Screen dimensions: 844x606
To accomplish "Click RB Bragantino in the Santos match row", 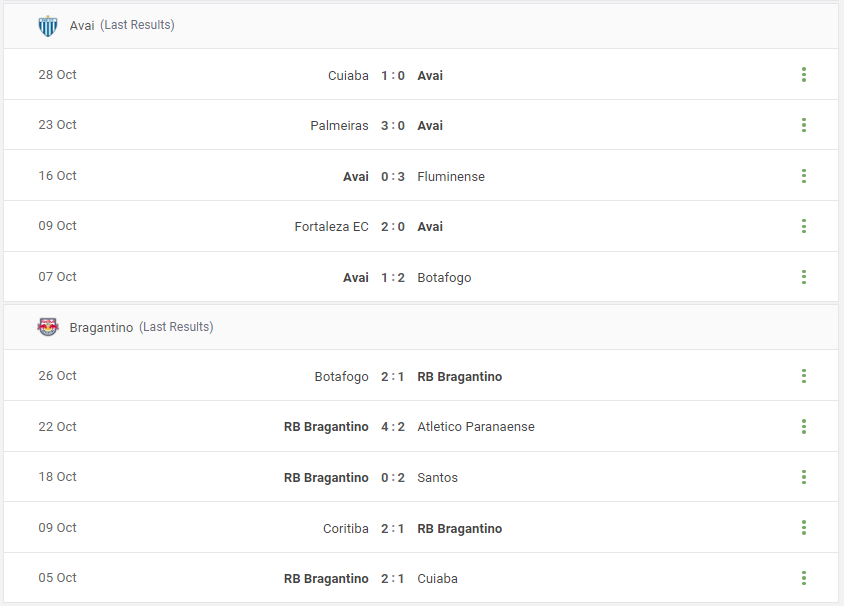I will tap(326, 477).
